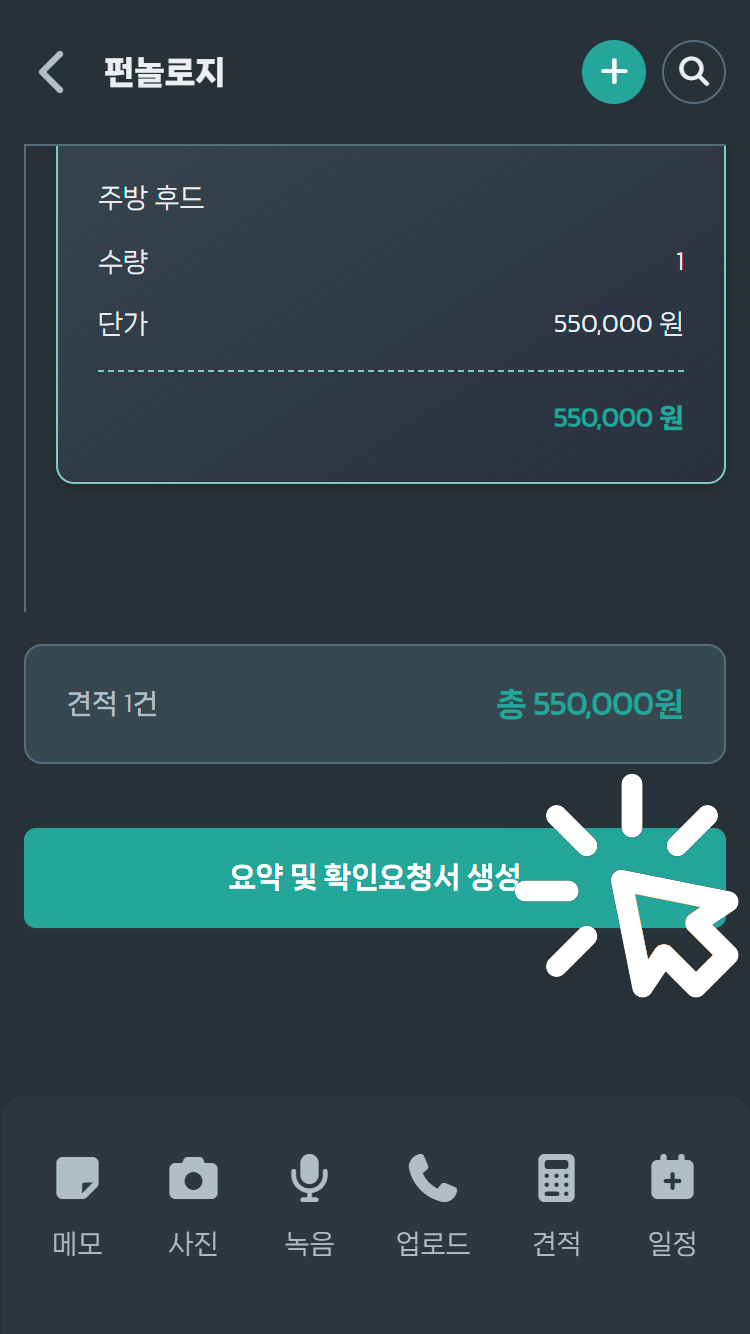The height and width of the screenshot is (1334, 750).
Task: Switch to the 녹음 tab label
Action: pos(309,1244)
